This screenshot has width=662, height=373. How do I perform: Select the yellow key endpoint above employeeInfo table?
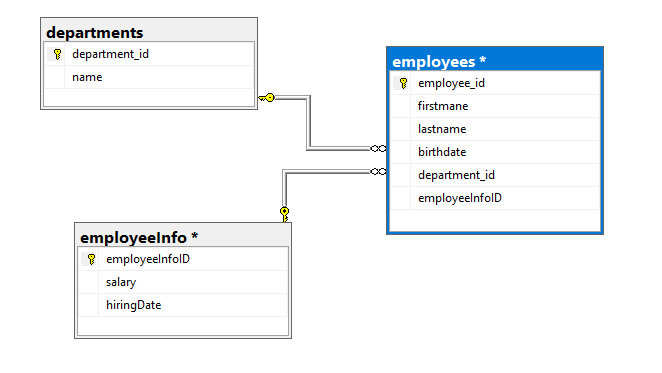285,214
